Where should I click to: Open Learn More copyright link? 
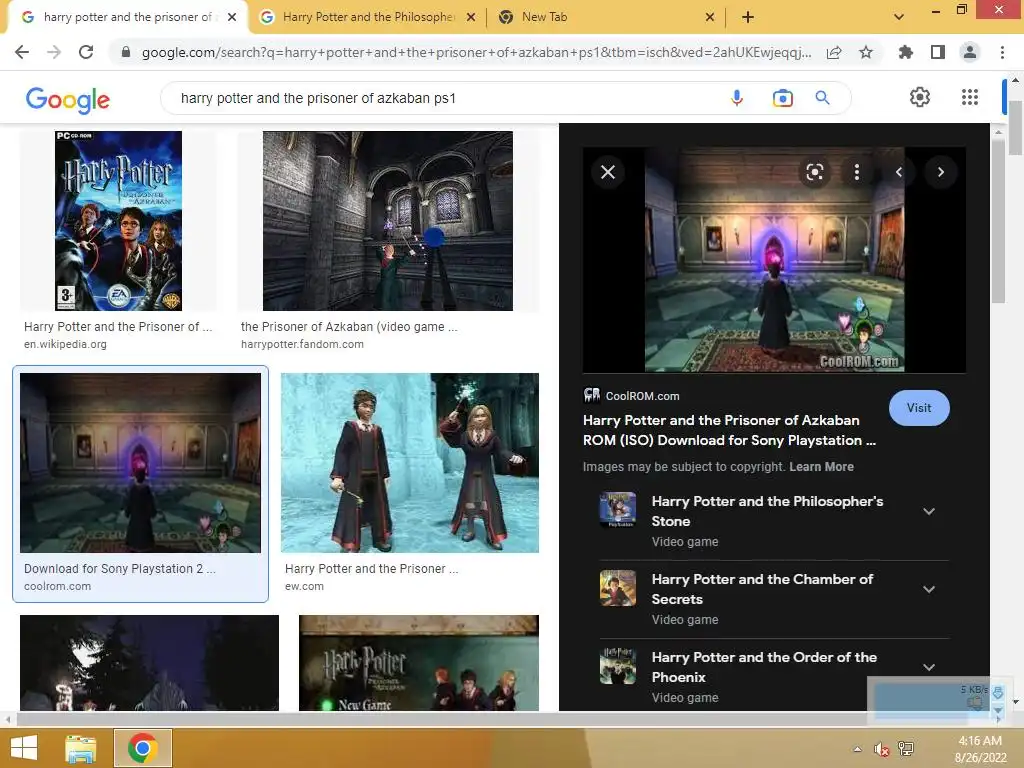pos(821,467)
